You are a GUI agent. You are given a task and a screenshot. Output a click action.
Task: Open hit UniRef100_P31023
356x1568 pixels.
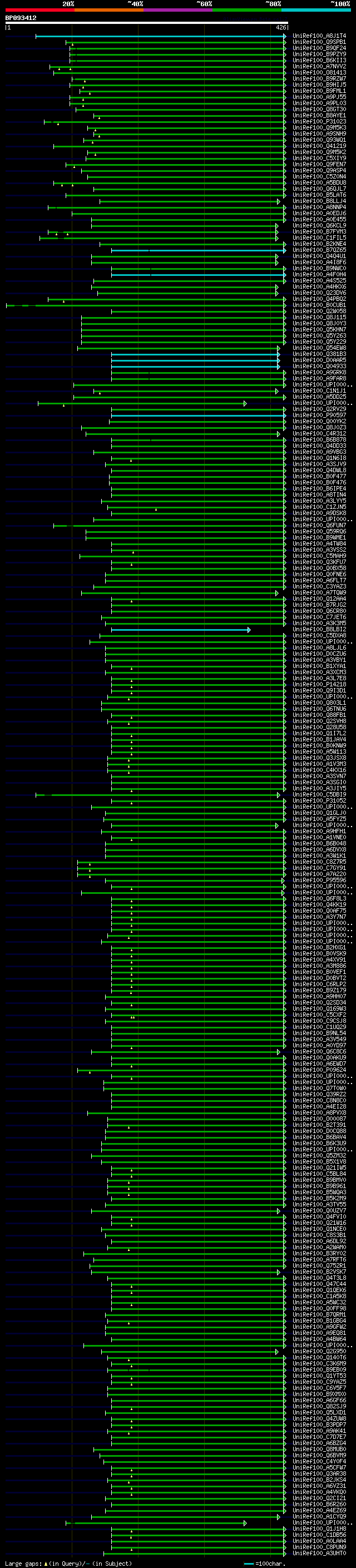319,122
